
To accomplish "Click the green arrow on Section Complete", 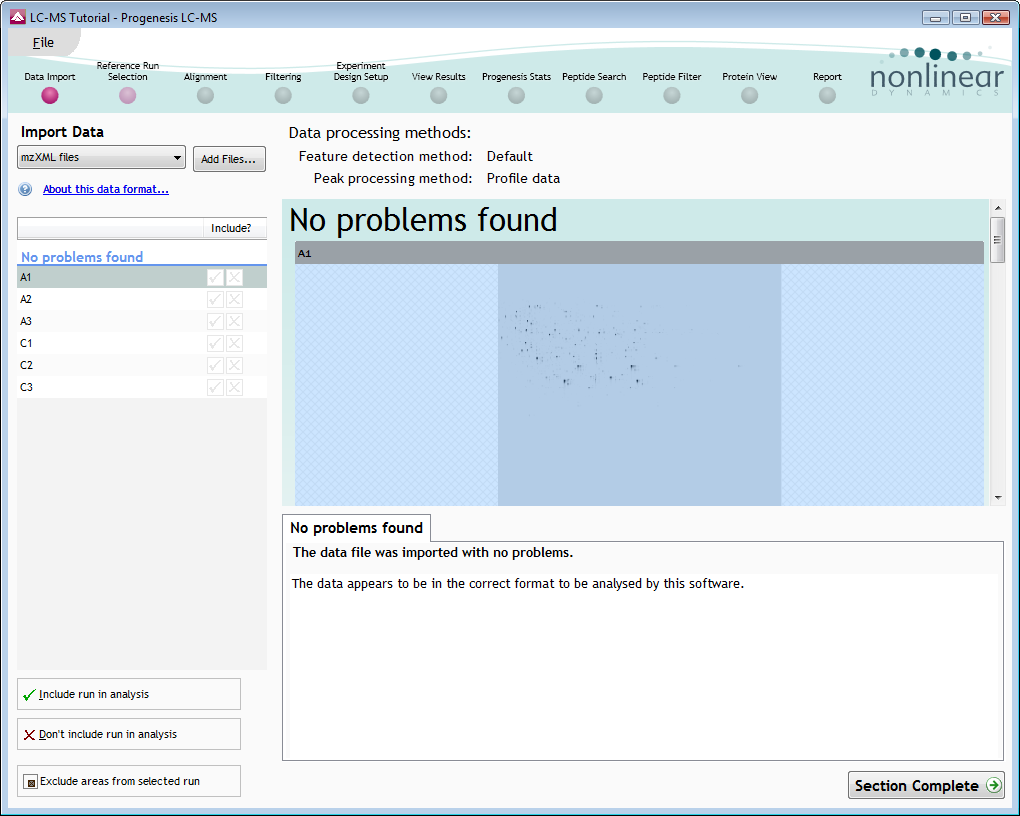I will 993,785.
